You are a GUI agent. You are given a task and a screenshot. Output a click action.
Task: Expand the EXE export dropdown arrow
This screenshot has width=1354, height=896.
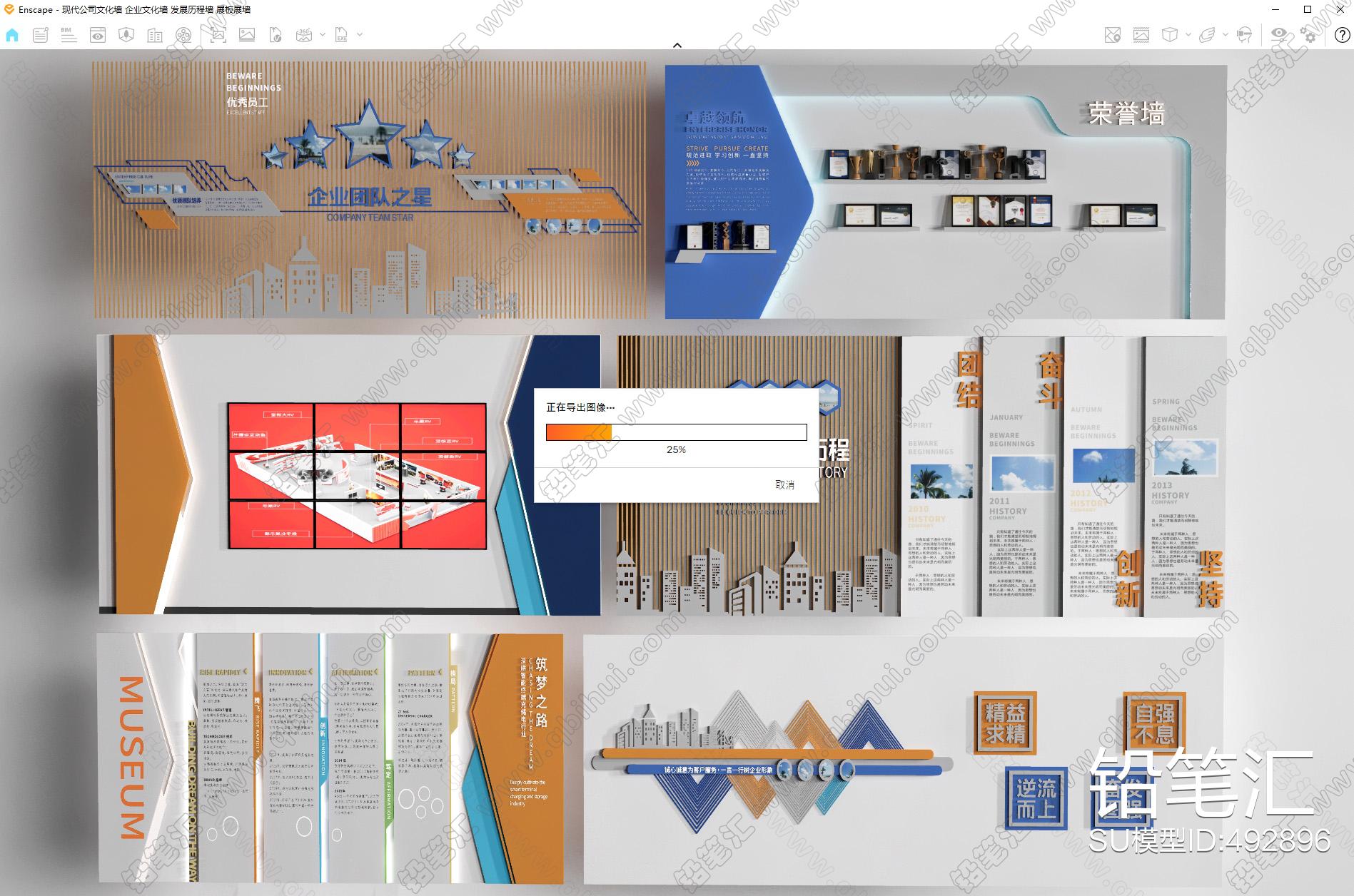360,34
